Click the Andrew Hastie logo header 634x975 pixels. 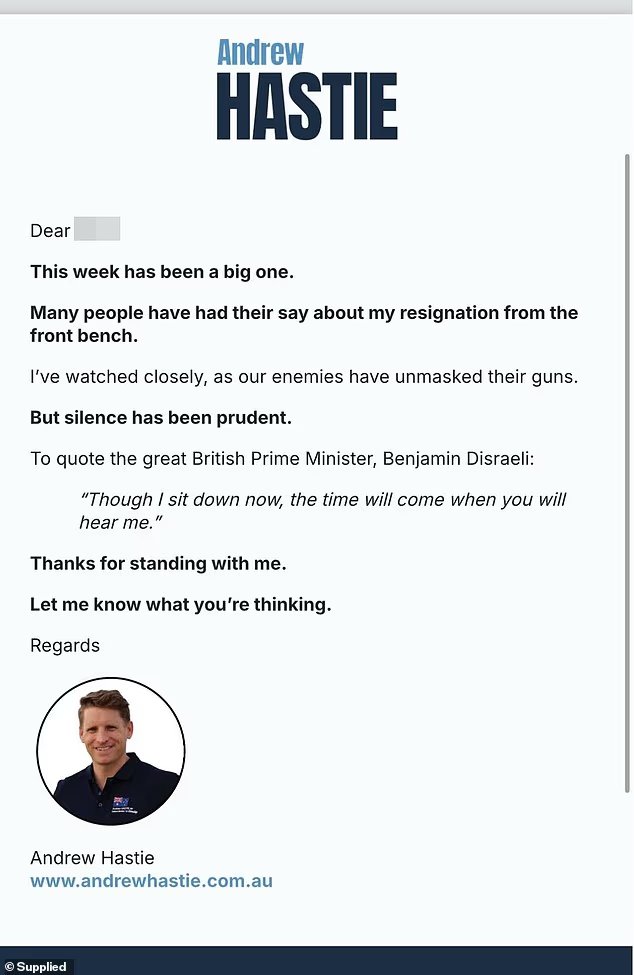pyautogui.click(x=307, y=90)
